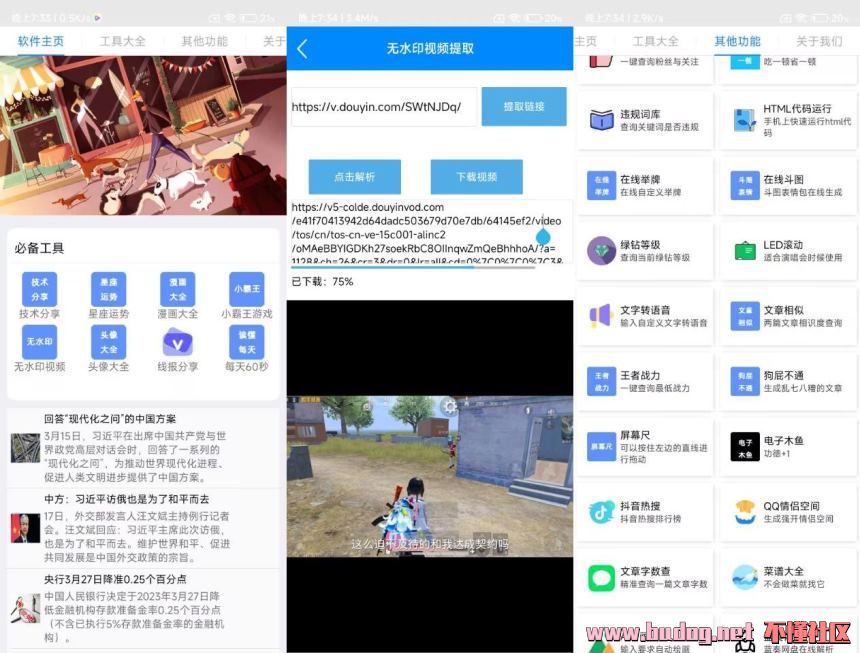Screen dimensions: 860x653
Task: Click the 提取链接 button
Action: tap(524, 106)
